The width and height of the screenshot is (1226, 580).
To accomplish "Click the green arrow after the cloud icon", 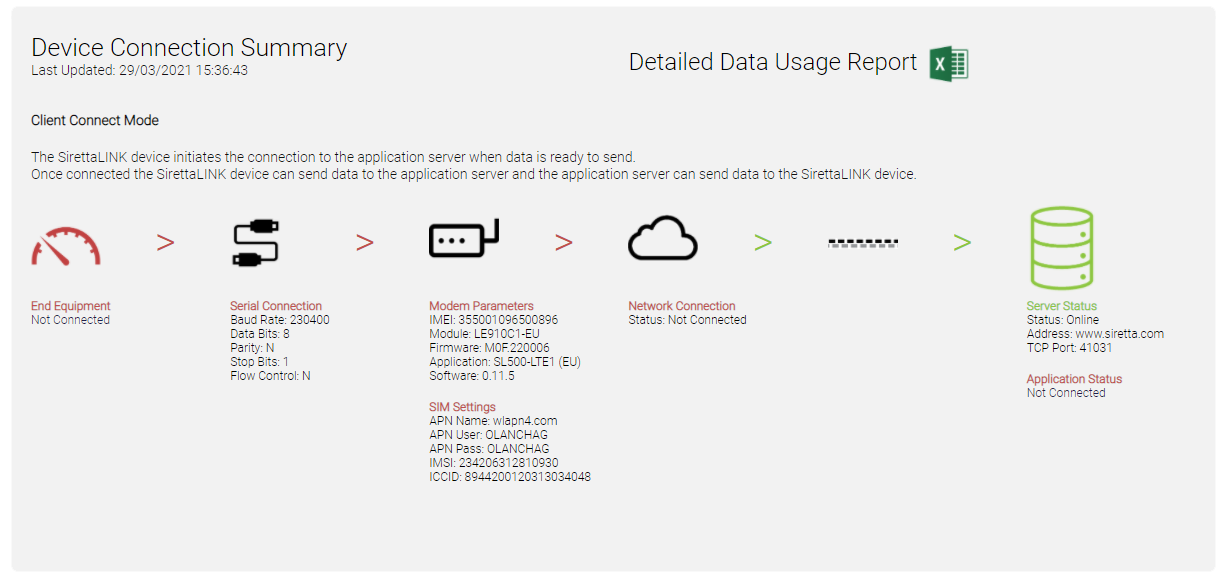I will (x=763, y=243).
